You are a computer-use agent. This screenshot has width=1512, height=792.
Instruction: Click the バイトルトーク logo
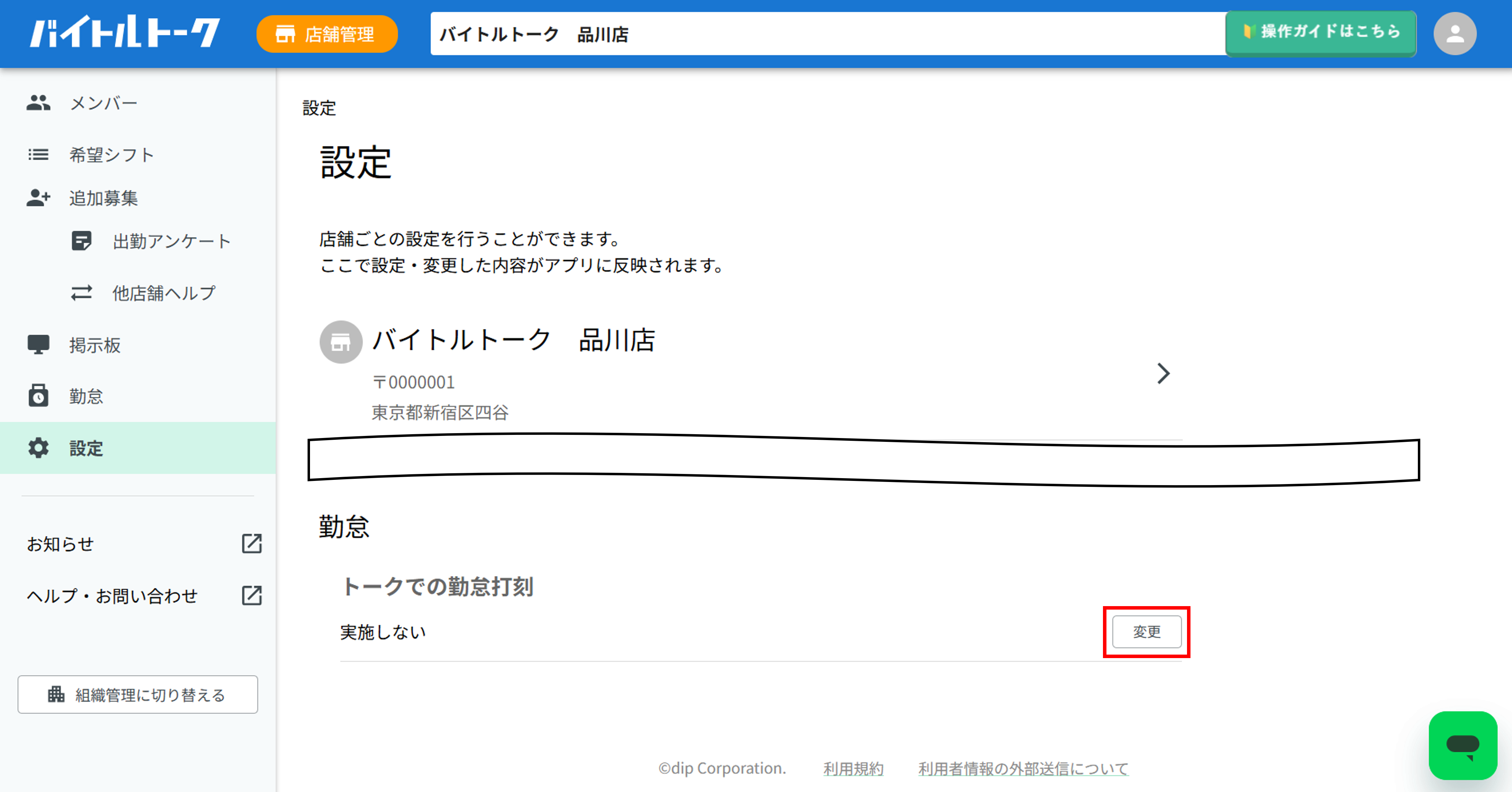pos(125,32)
